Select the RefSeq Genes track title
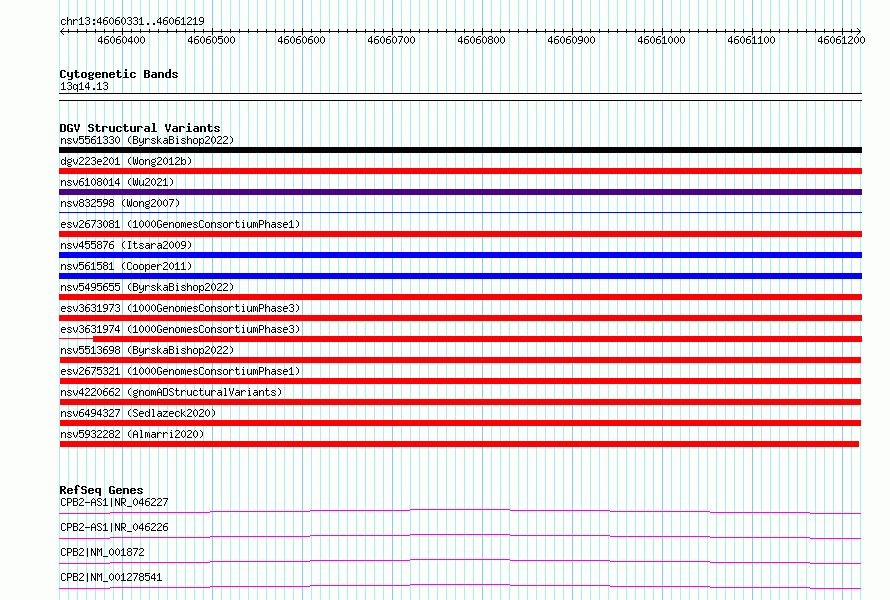890x600 pixels. click(x=101, y=490)
